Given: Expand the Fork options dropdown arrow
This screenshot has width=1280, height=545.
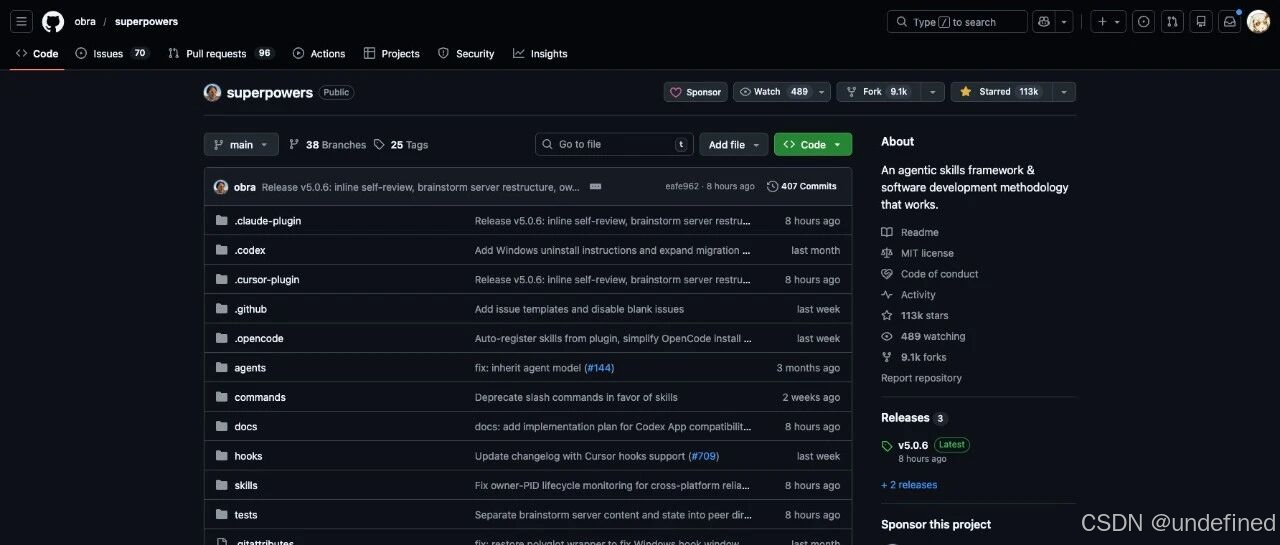Looking at the screenshot, I should 933,92.
